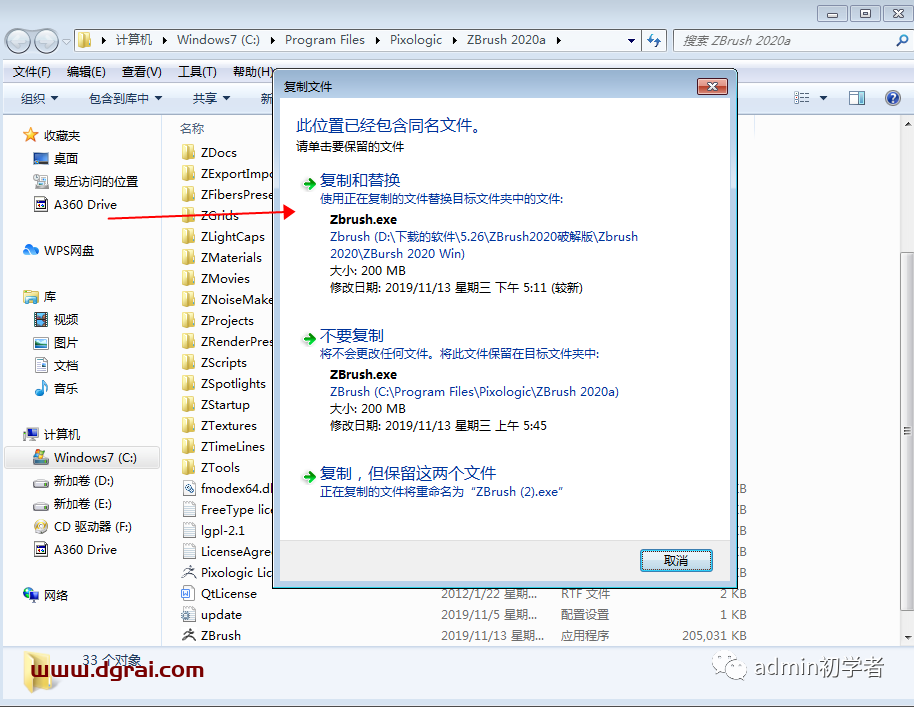Open the view options dropdown arrow
Viewport: 914px width, 707px height.
click(824, 98)
